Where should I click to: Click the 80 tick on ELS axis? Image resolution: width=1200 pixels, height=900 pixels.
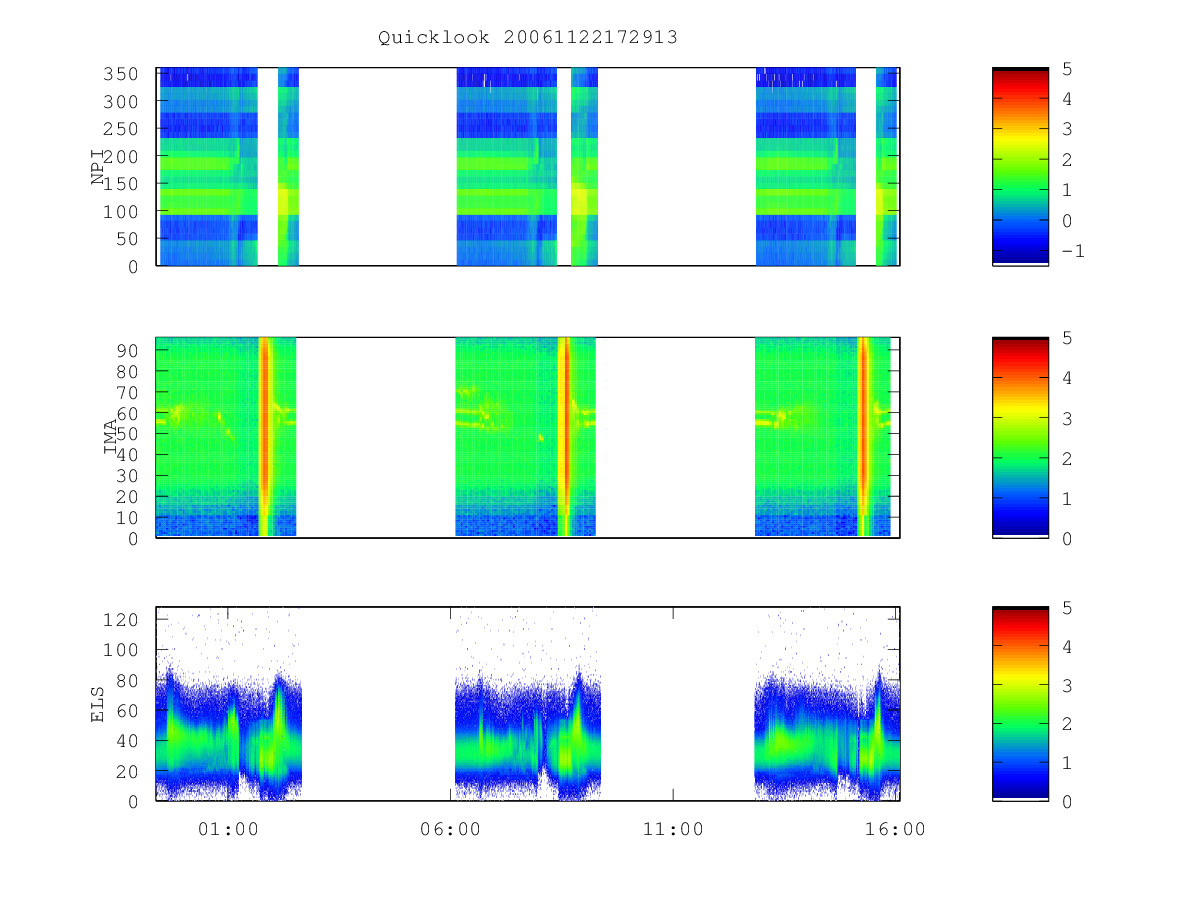click(128, 681)
